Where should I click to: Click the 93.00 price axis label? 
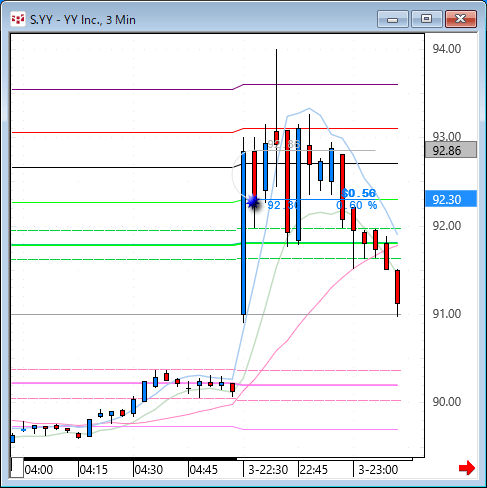447,136
